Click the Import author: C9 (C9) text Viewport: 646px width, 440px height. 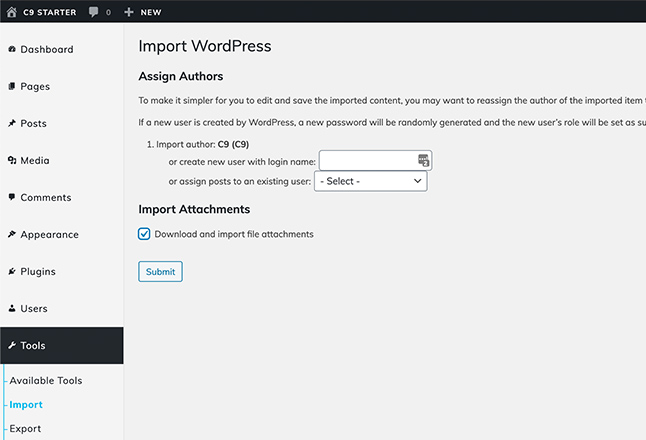point(202,145)
